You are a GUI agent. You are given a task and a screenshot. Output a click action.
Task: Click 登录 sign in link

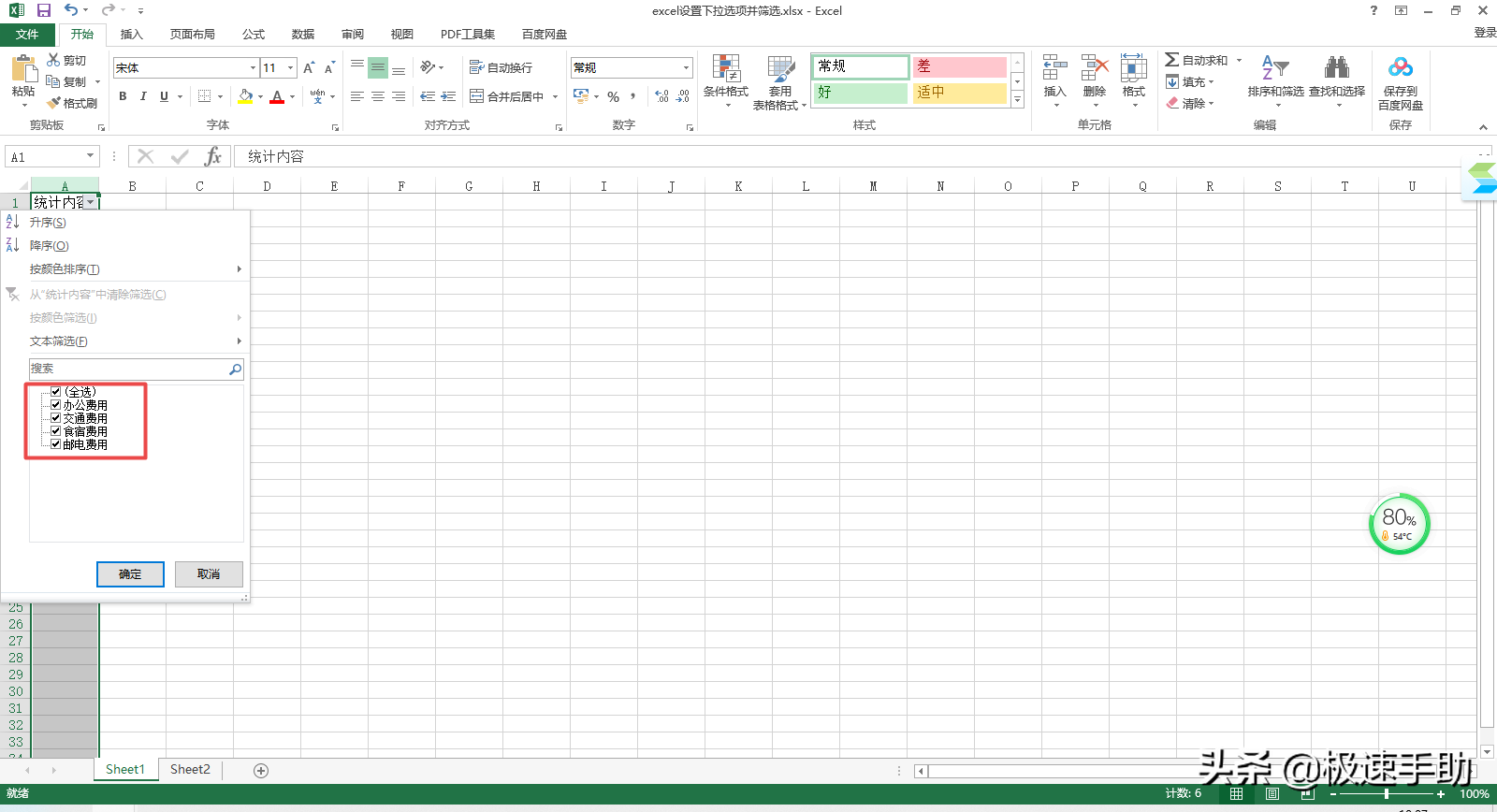click(1485, 33)
